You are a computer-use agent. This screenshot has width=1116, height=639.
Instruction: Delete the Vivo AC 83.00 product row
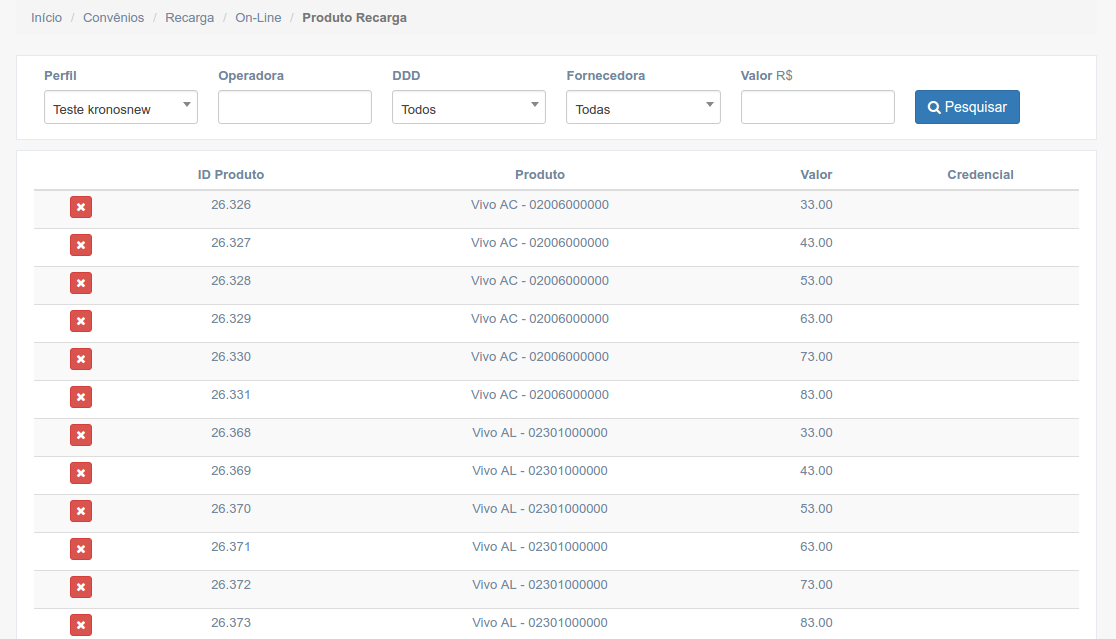[81, 397]
